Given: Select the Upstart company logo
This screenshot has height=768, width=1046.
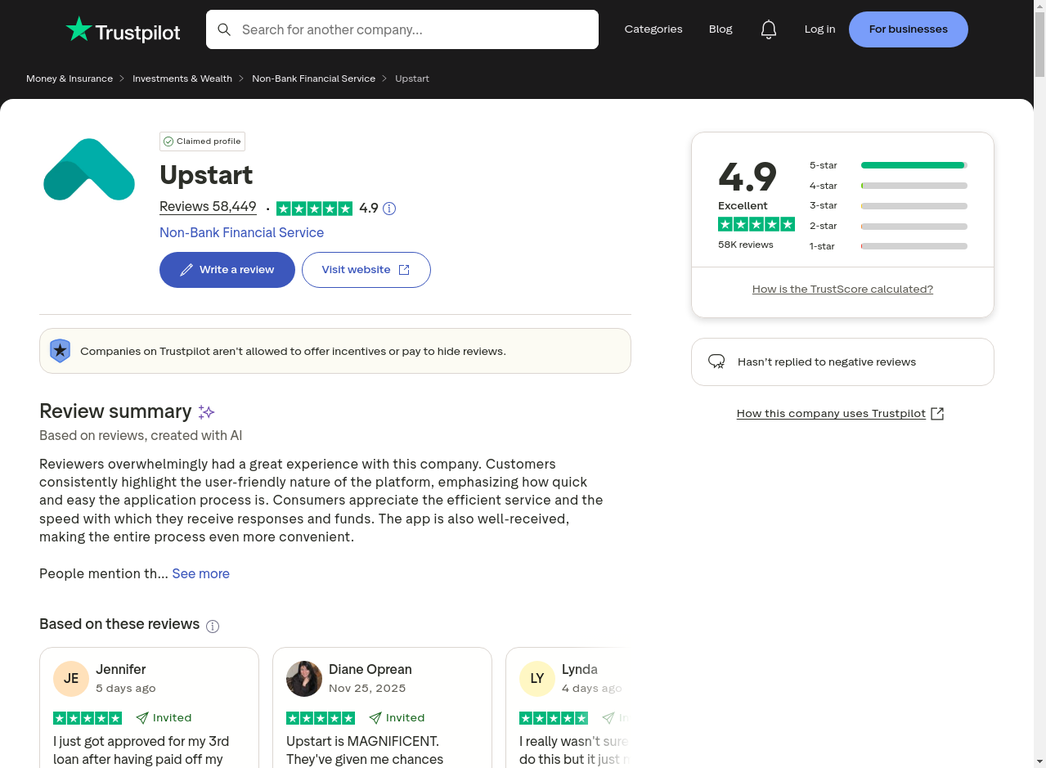Looking at the screenshot, I should click(x=88, y=169).
